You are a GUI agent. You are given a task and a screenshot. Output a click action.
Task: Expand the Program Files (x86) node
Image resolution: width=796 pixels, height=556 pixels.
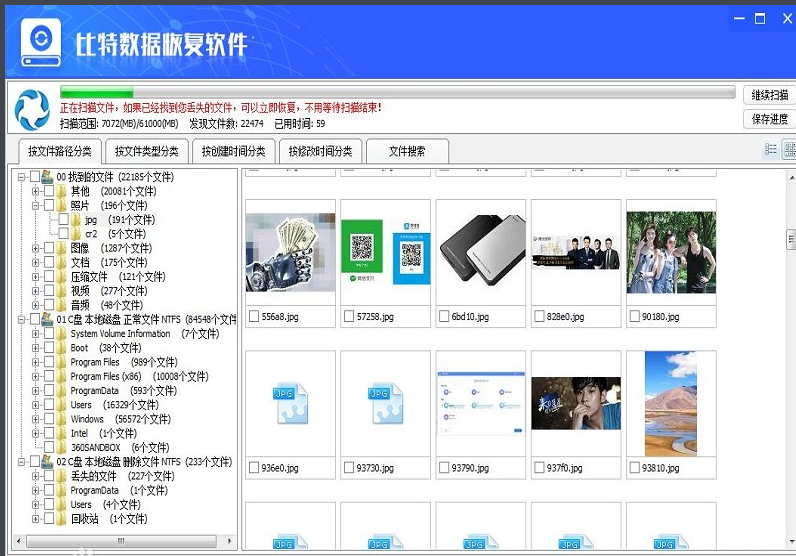36,377
